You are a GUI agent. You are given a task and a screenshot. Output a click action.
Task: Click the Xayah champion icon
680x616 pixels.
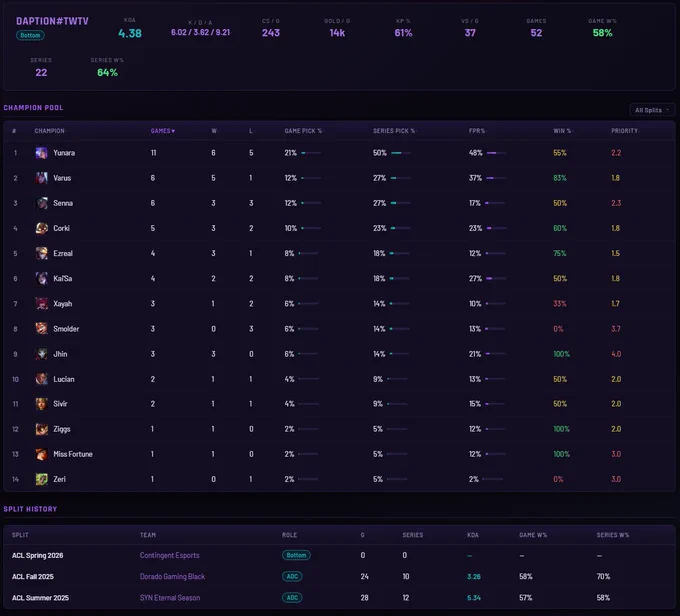click(42, 304)
